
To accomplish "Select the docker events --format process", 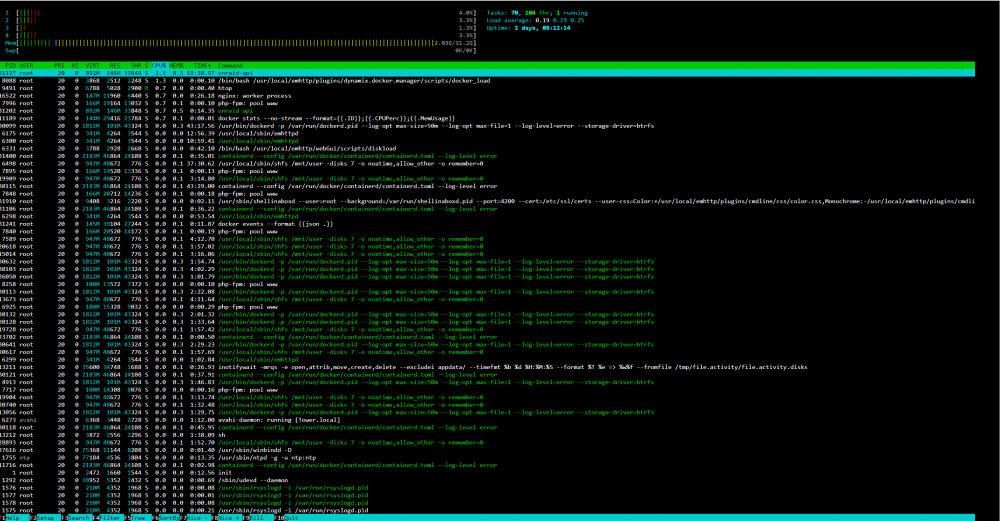I will (x=487, y=224).
